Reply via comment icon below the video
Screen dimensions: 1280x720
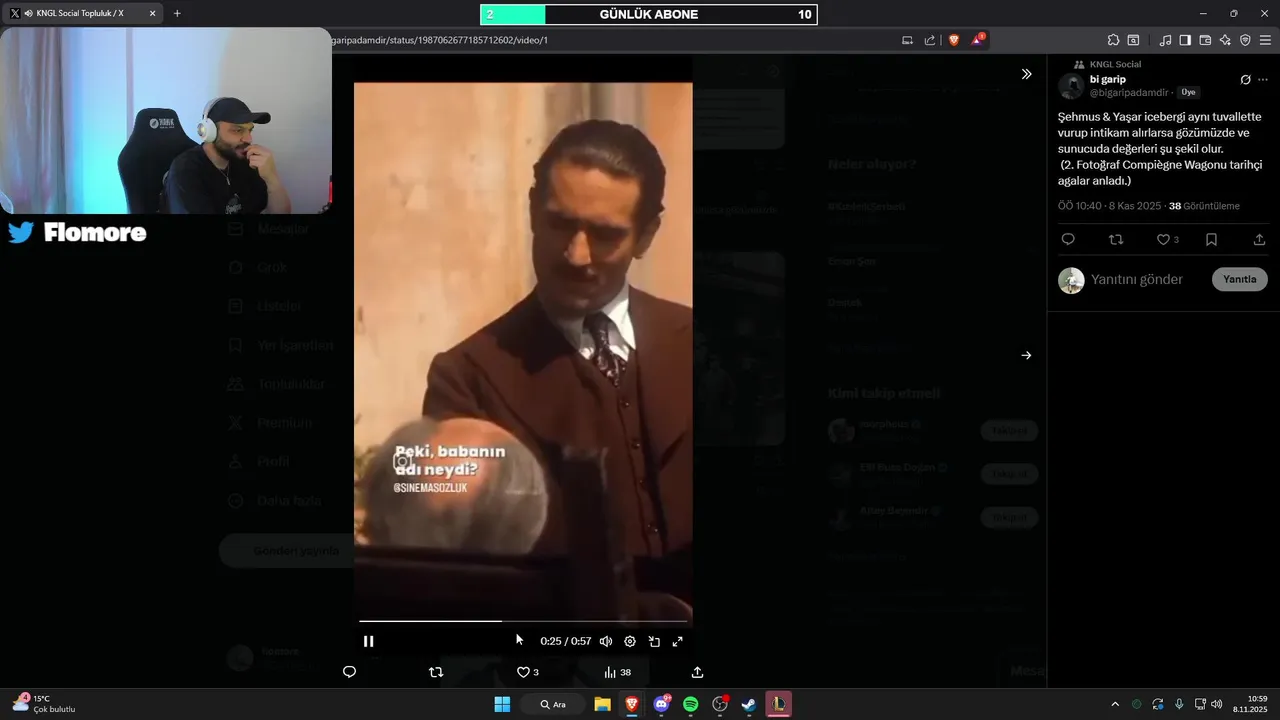coord(349,672)
